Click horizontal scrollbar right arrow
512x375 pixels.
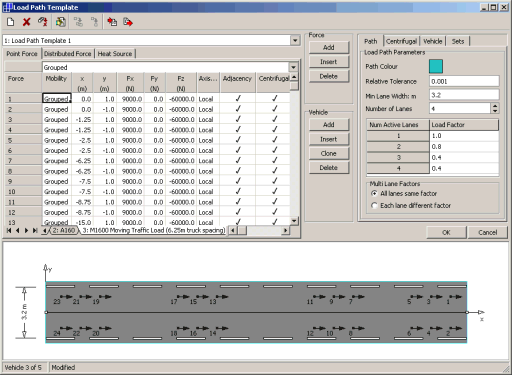pos(285,230)
